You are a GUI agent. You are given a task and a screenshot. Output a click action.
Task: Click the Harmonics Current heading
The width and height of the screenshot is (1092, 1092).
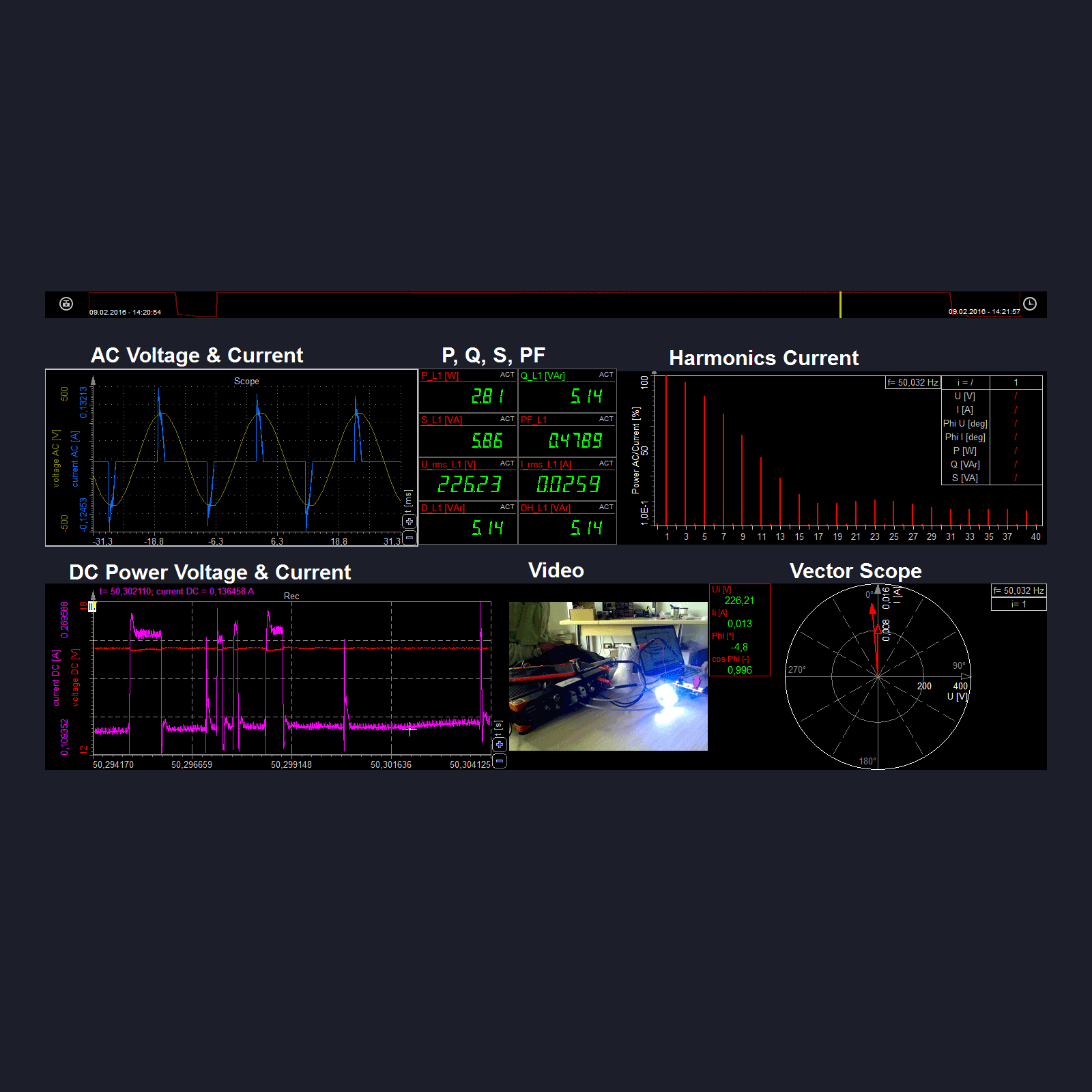(x=764, y=358)
